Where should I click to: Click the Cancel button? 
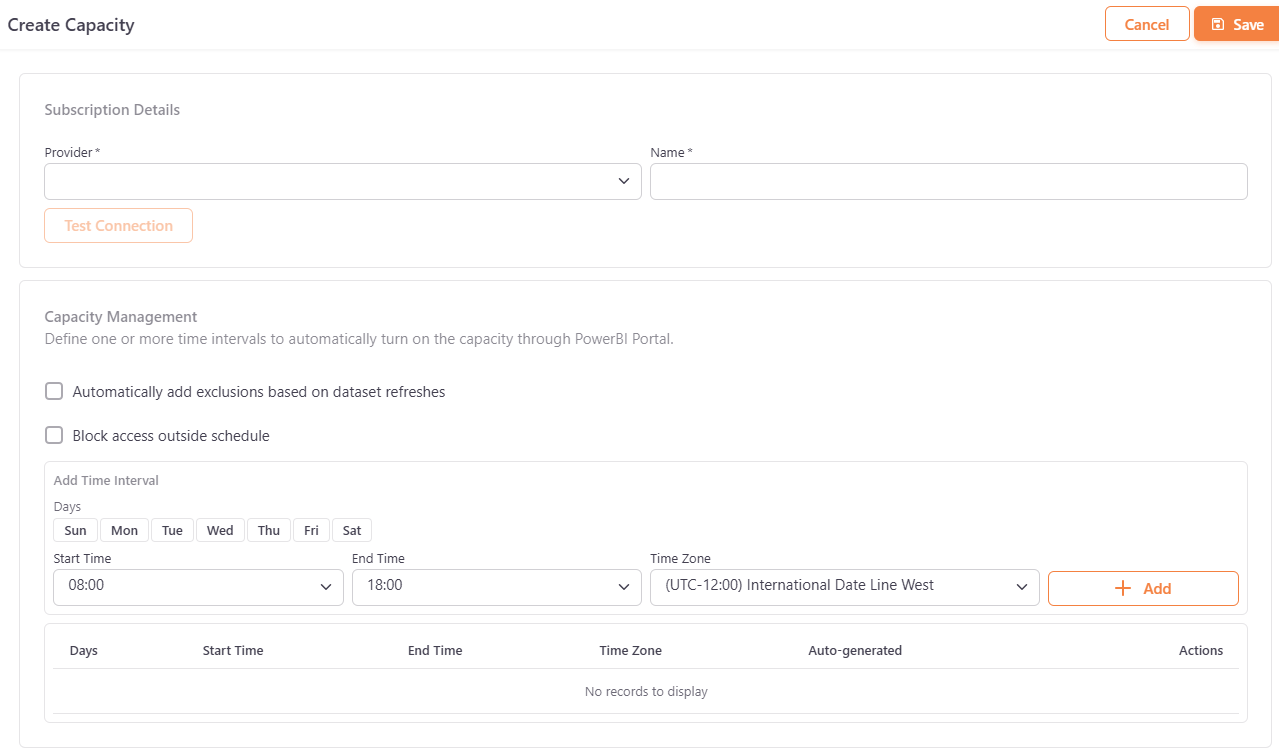coord(1146,25)
